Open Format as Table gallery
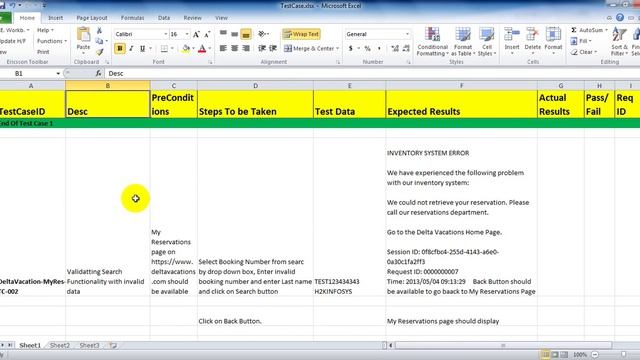640x360 pixels. click(x=463, y=42)
